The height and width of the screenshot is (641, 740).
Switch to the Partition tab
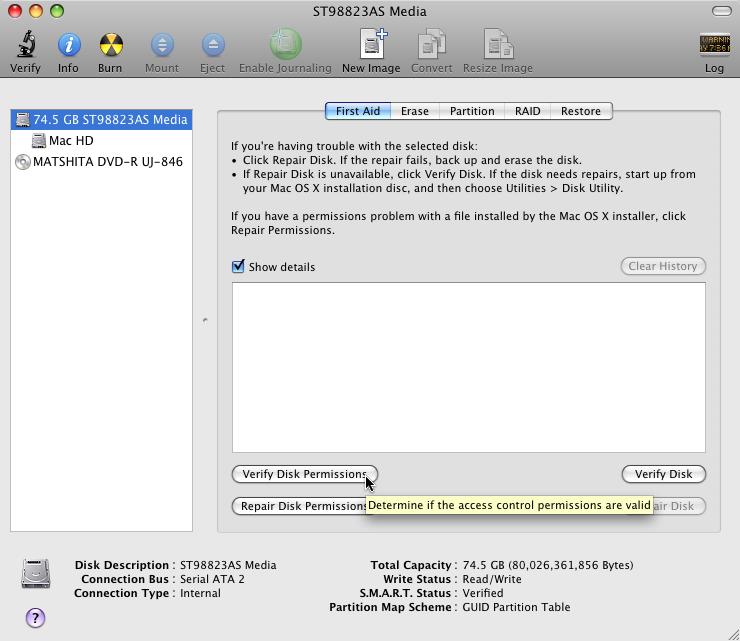pos(471,111)
